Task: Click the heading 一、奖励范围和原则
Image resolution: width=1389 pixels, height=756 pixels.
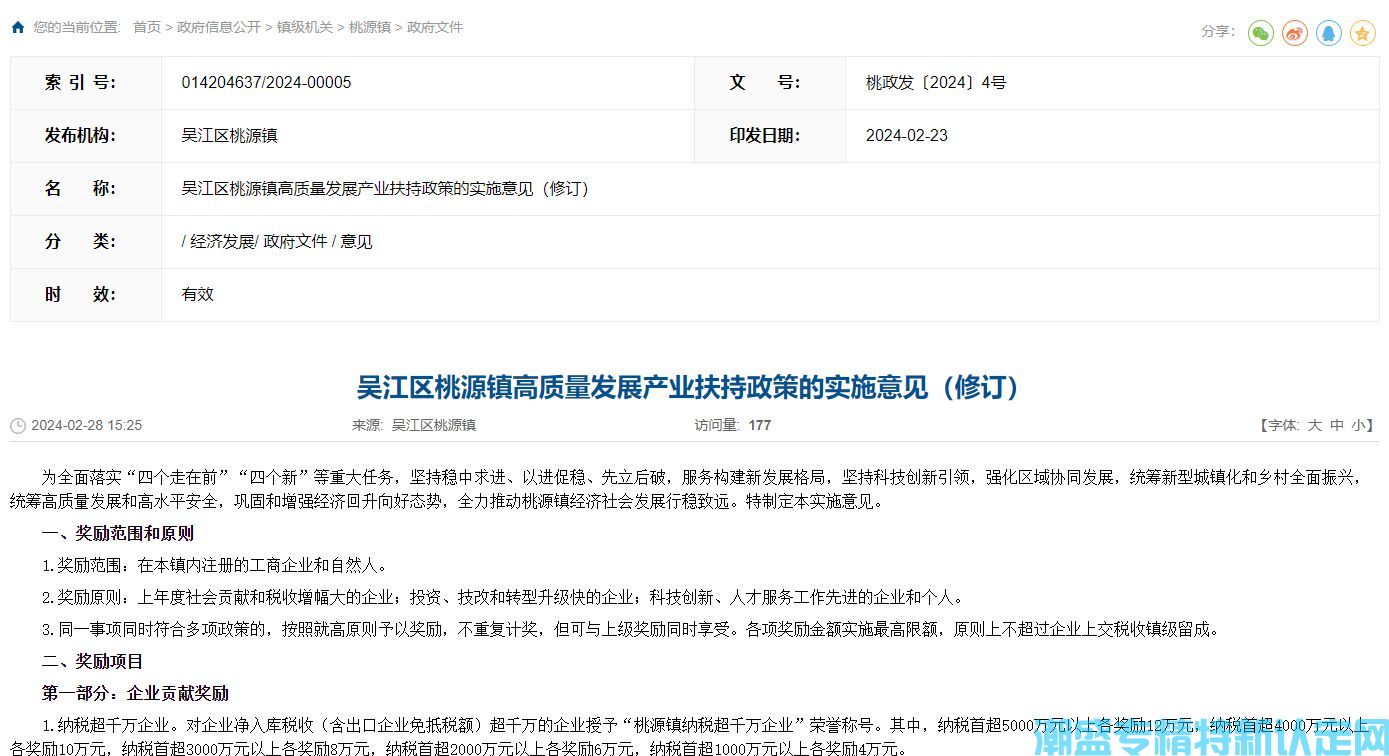Action: coord(118,534)
